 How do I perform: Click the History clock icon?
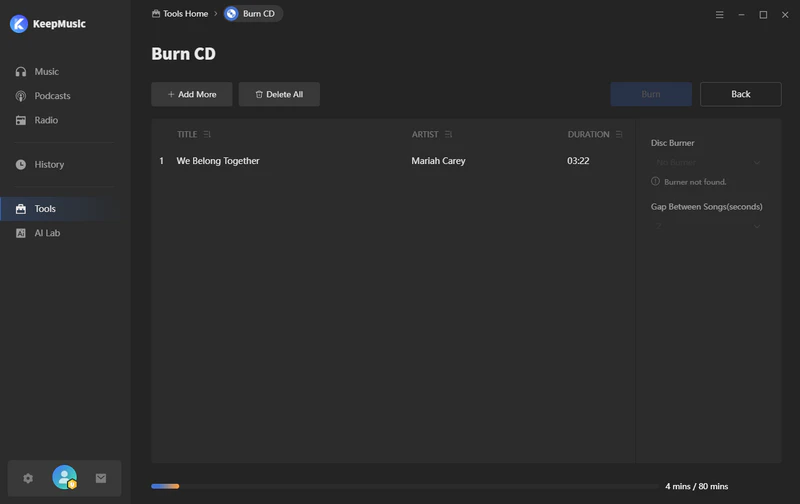pyautogui.click(x=21, y=164)
